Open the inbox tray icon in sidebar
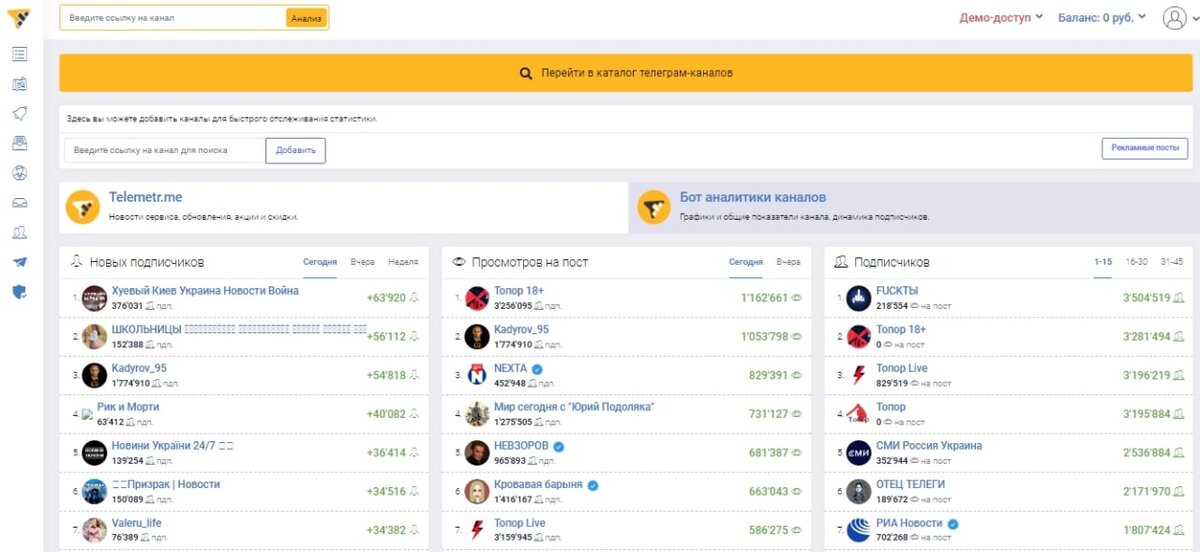This screenshot has width=1200, height=552. 20,202
